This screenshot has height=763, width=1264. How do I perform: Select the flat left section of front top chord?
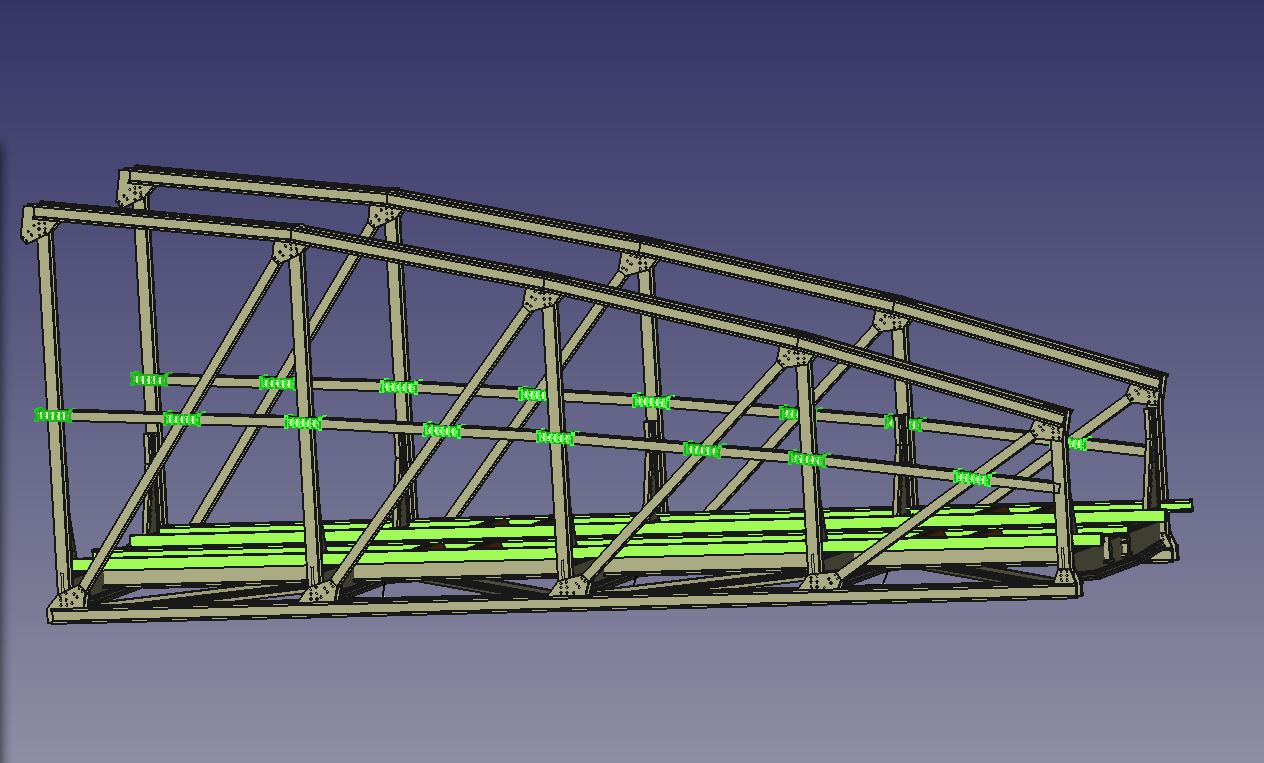point(160,220)
